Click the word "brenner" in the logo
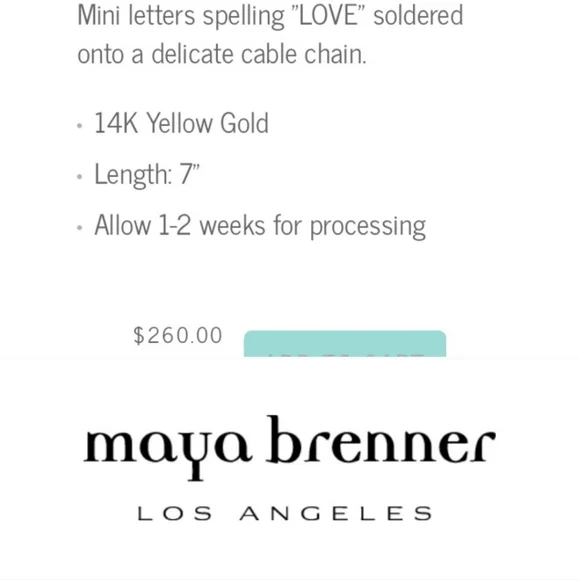The image size is (579, 580). tap(381, 439)
